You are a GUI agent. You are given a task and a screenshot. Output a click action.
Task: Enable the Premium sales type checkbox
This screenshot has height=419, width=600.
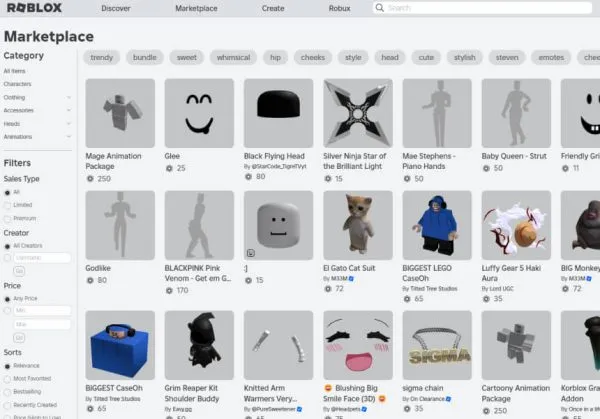click(7, 219)
